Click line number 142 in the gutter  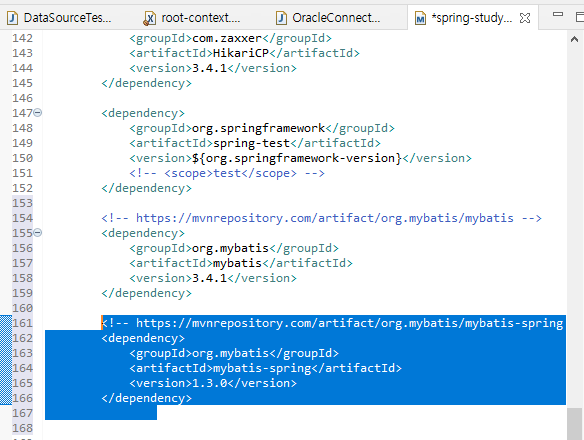pos(22,38)
